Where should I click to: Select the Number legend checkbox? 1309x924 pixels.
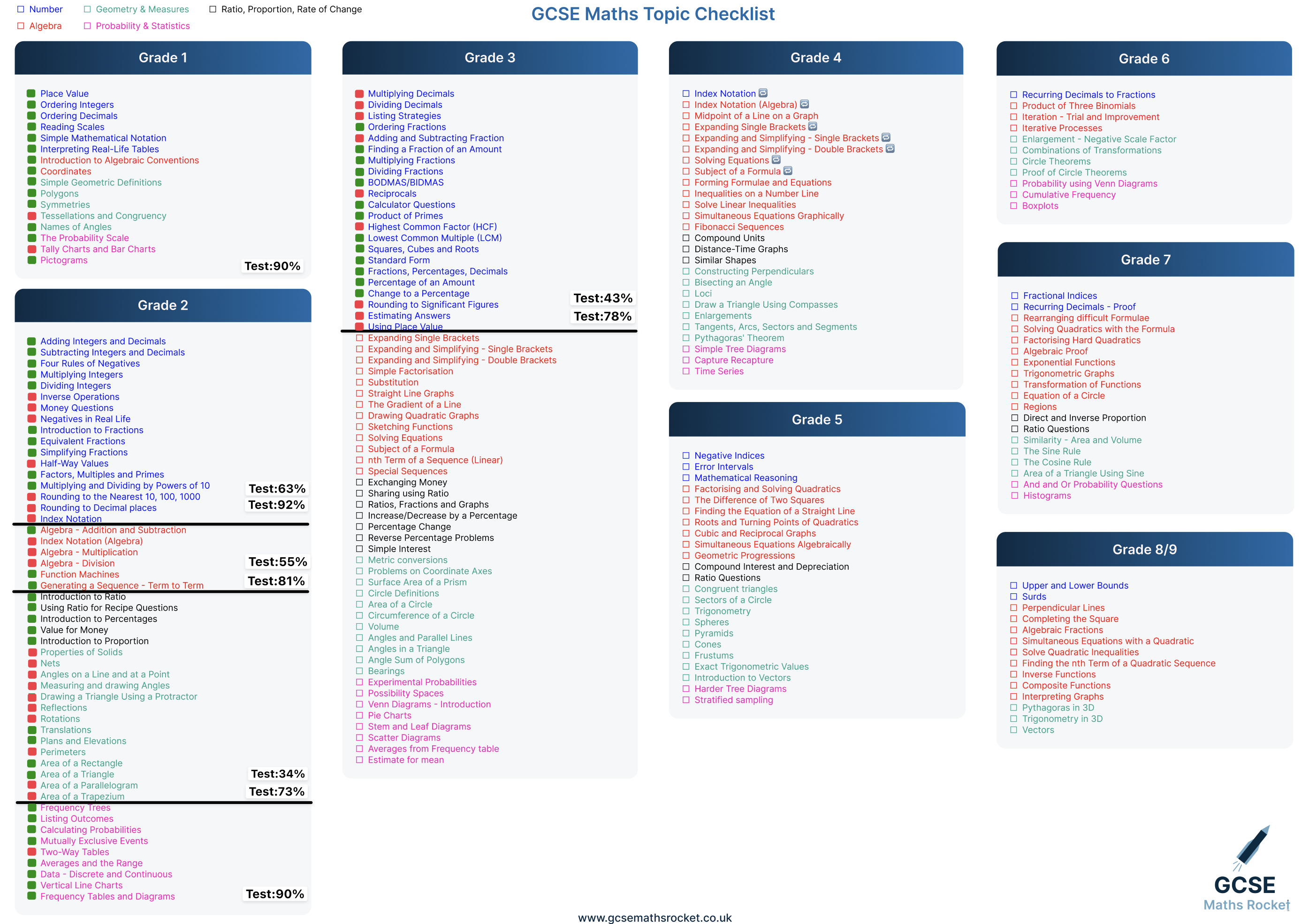pos(21,9)
